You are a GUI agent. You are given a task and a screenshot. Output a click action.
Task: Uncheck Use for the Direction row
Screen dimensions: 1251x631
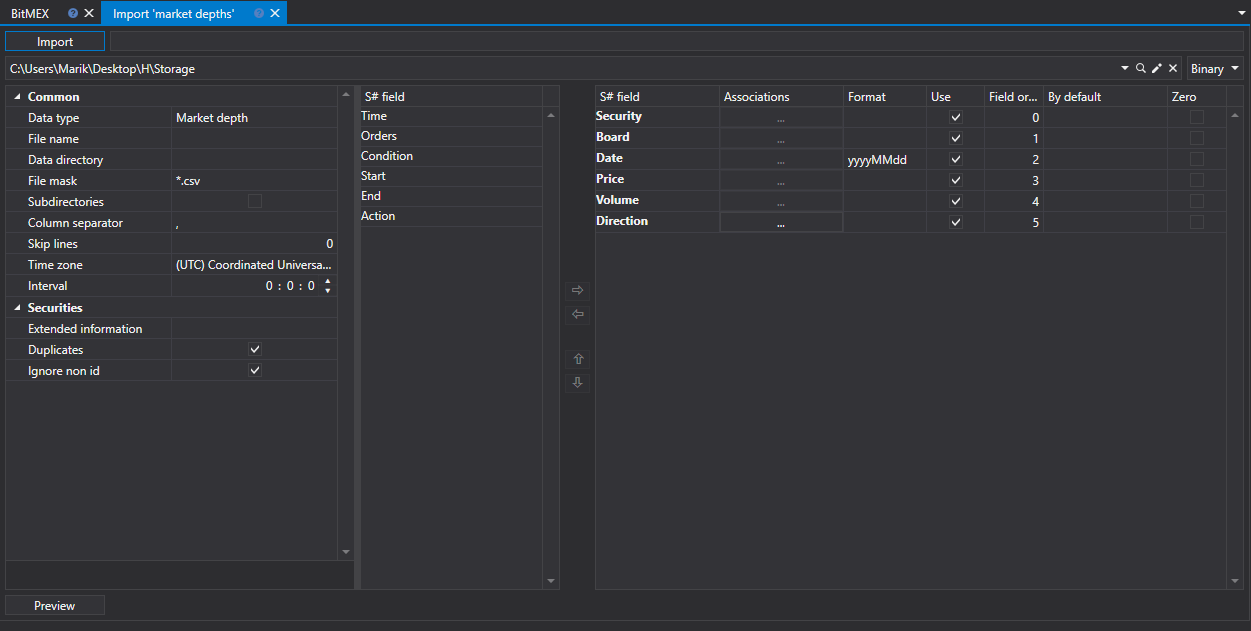956,223
